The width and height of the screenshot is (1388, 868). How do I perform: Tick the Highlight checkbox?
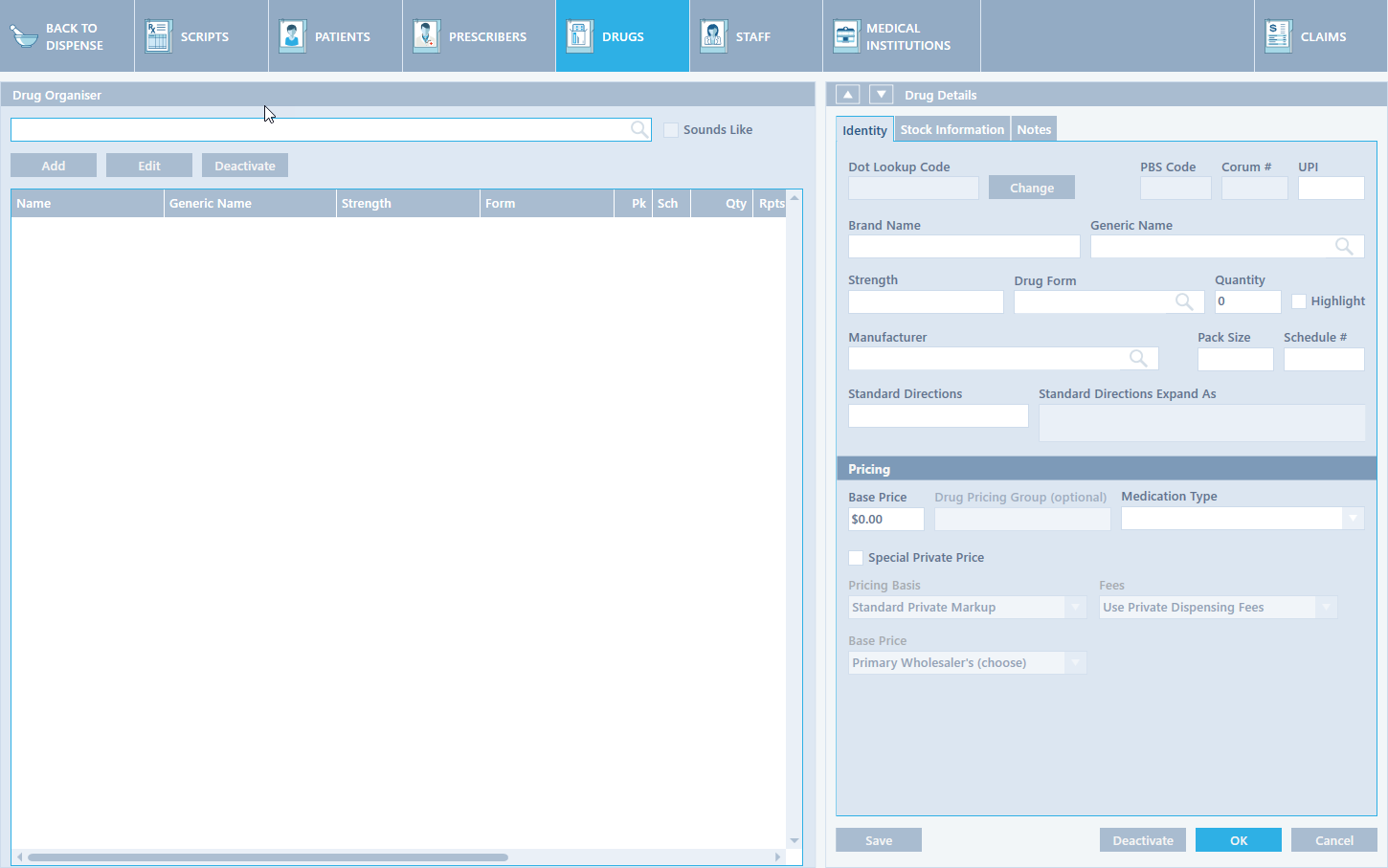1299,301
